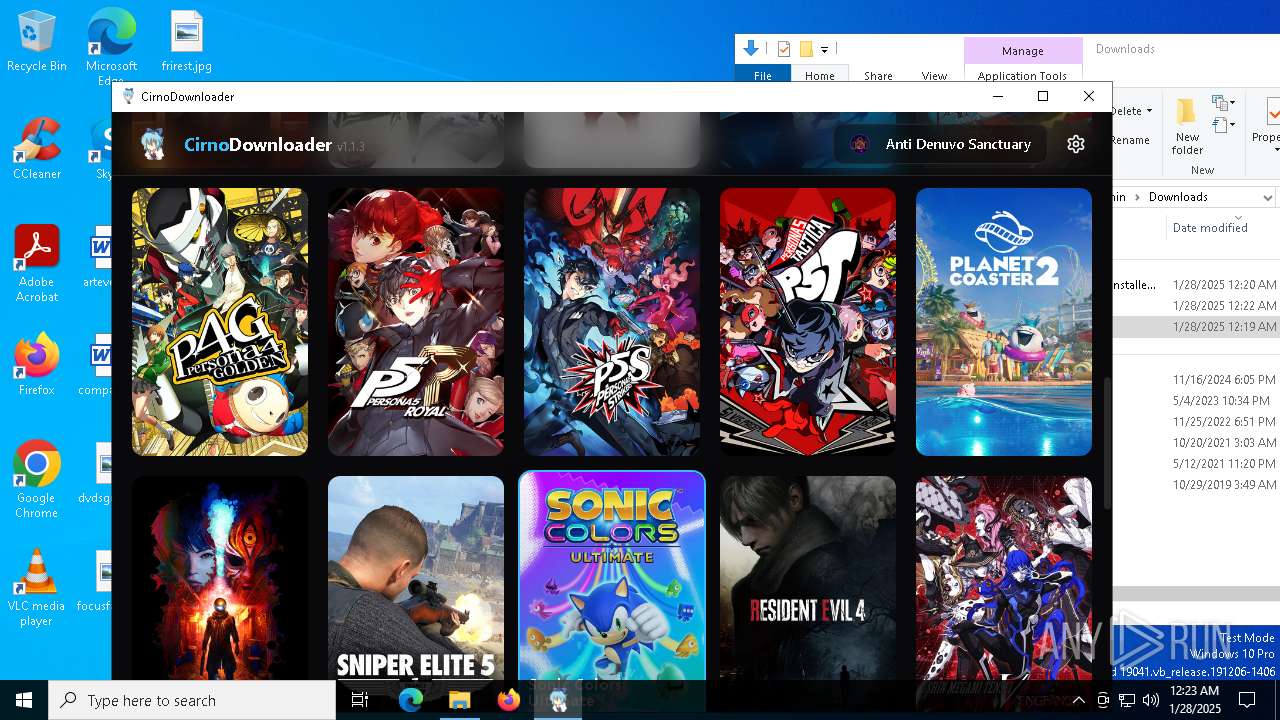Image resolution: width=1280 pixels, height=720 pixels.
Task: Click the CirnoDownloader taskbar icon
Action: [558, 700]
